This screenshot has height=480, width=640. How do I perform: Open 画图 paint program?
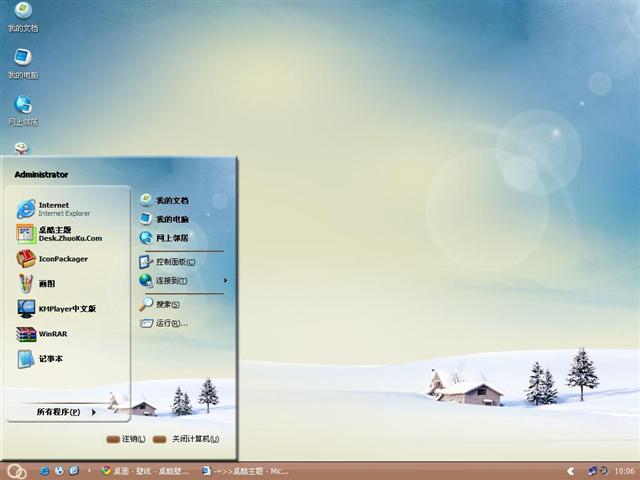click(x=36, y=283)
